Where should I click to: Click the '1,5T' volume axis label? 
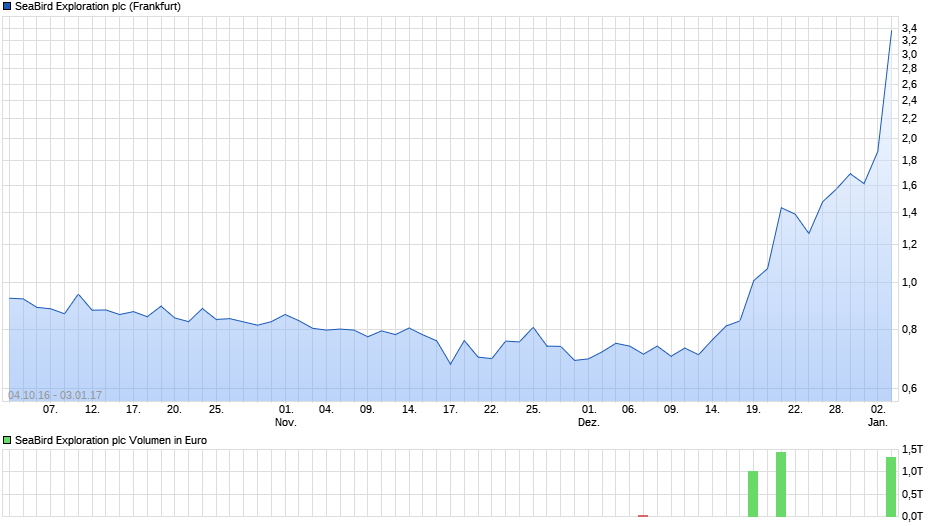[x=912, y=449]
